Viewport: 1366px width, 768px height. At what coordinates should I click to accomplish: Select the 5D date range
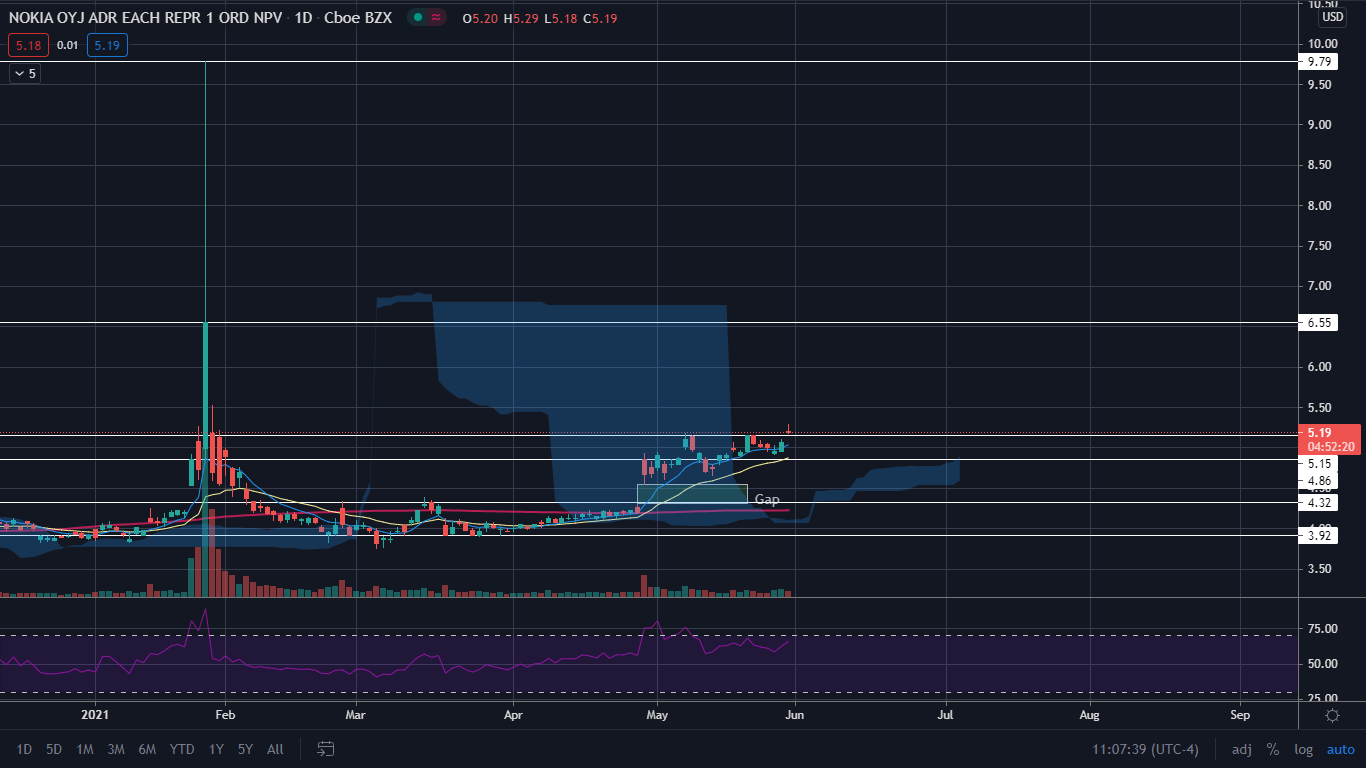click(x=55, y=749)
